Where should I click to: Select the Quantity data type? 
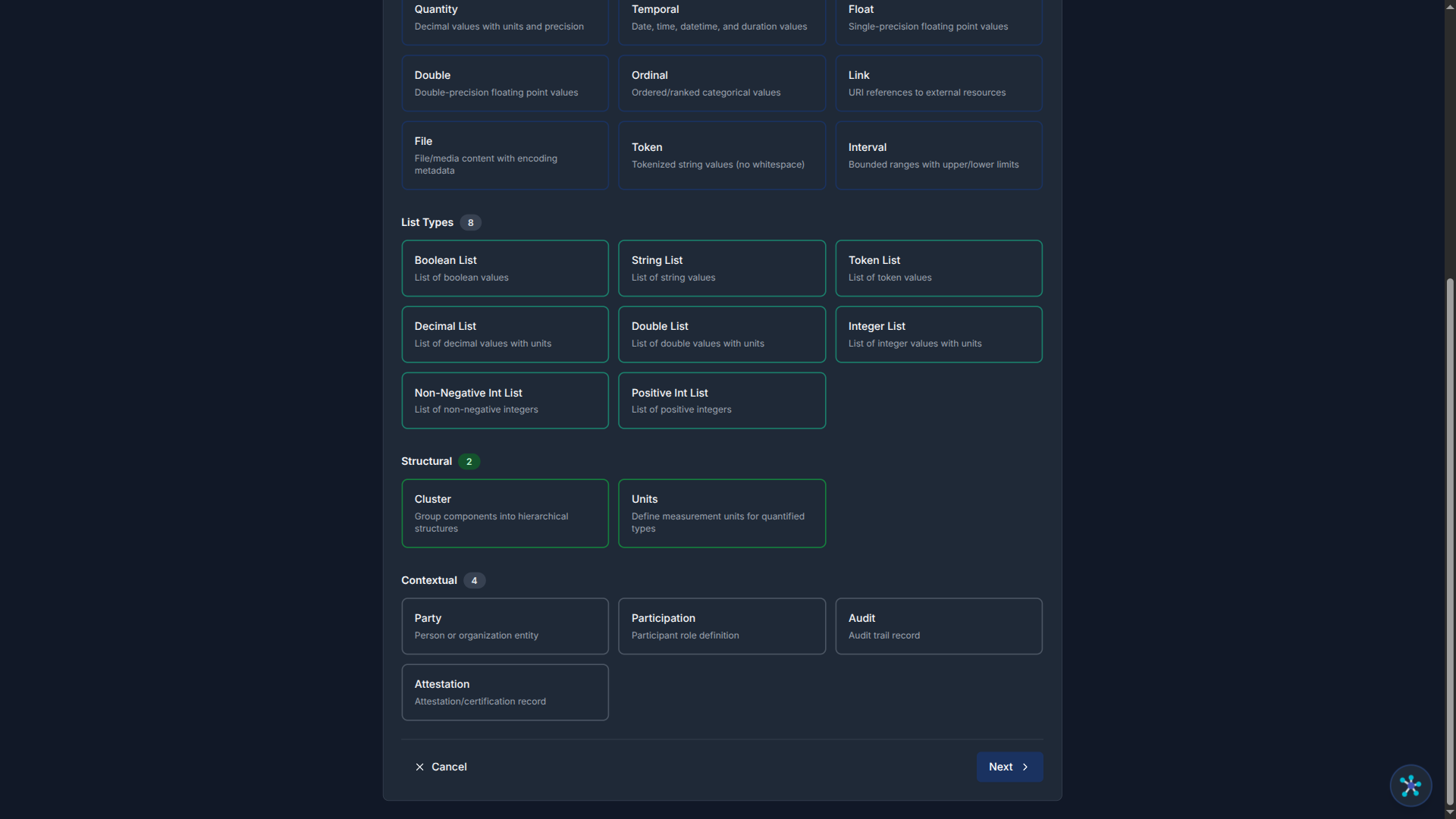point(504,17)
